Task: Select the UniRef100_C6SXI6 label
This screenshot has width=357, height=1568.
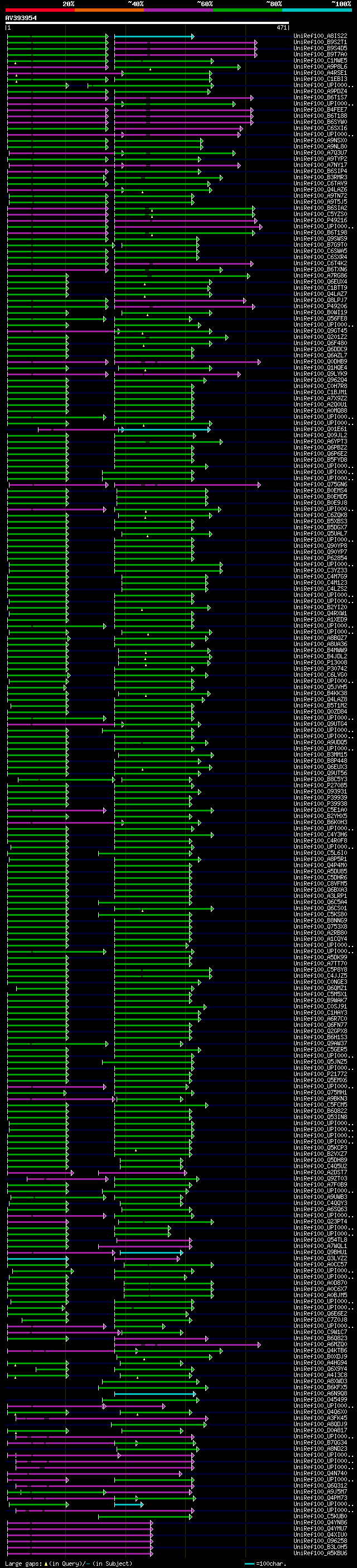Action: [321, 128]
